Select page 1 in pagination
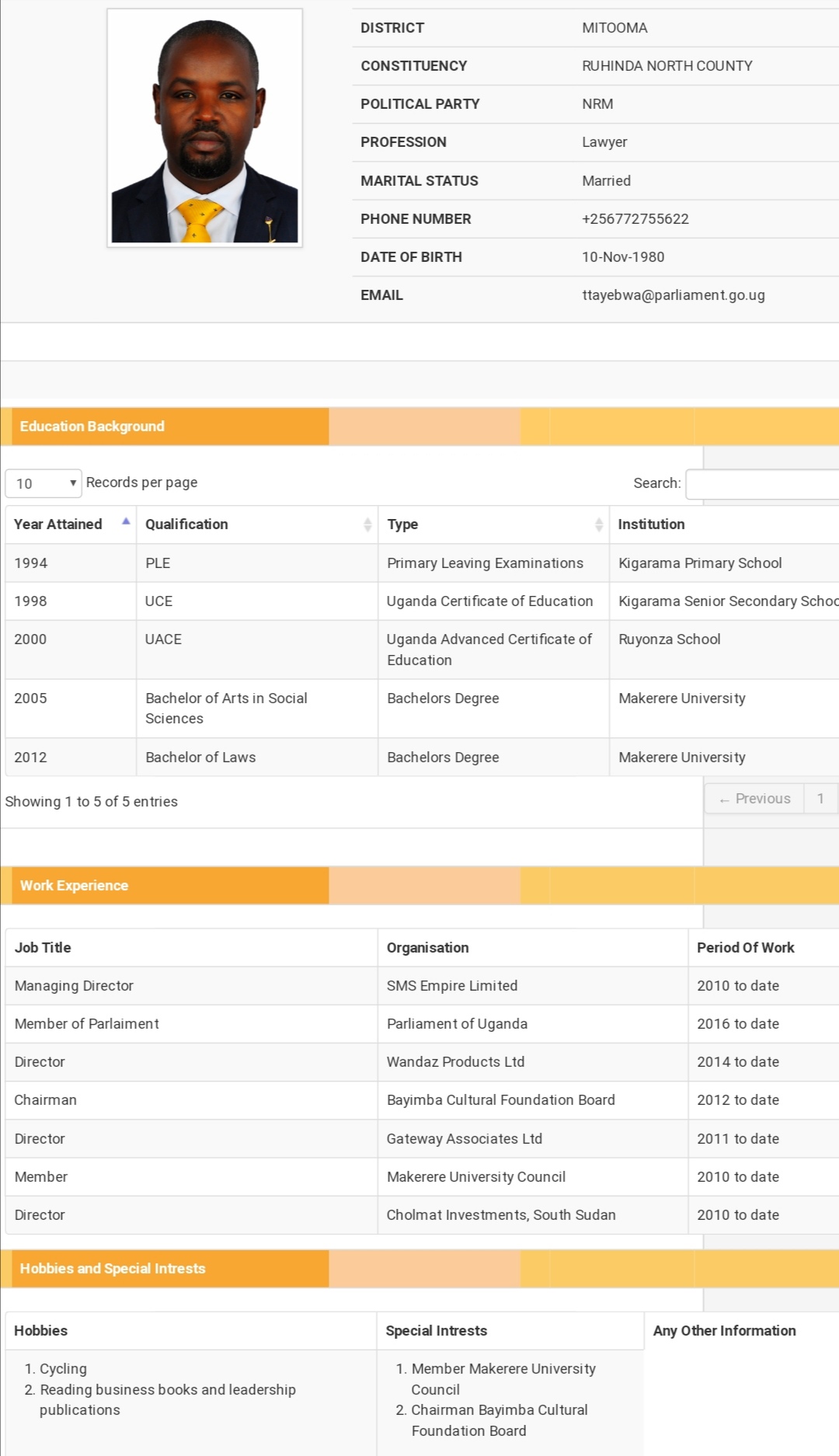Screen dimensions: 839x1456 coord(820,799)
